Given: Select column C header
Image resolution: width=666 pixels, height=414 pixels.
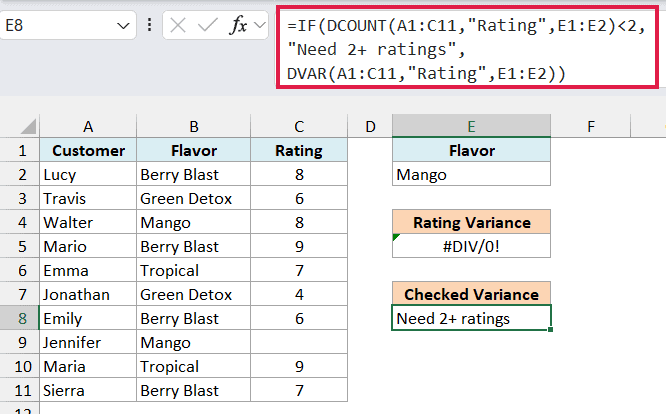Looking at the screenshot, I should point(299,126).
